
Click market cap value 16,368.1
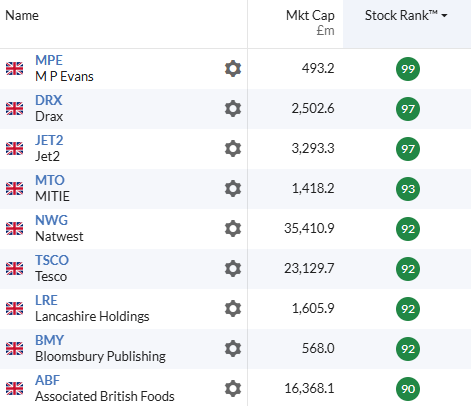[309, 388]
